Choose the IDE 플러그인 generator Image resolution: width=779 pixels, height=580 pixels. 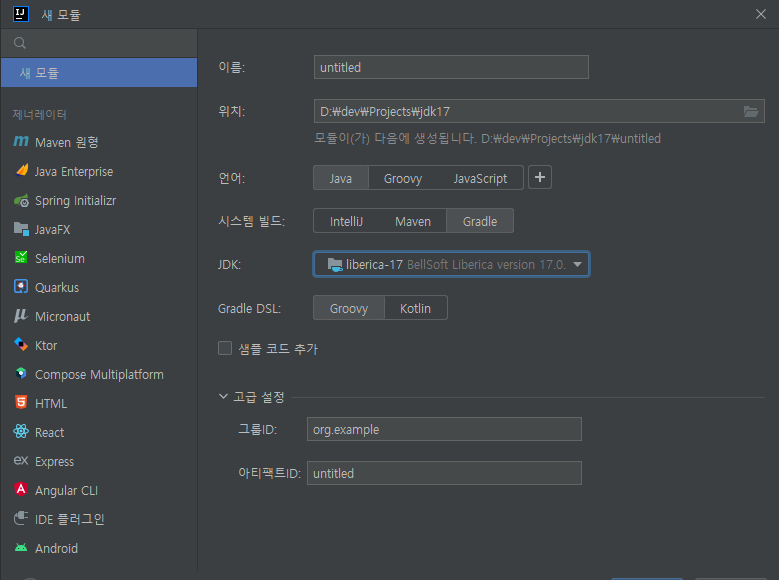tap(99, 519)
